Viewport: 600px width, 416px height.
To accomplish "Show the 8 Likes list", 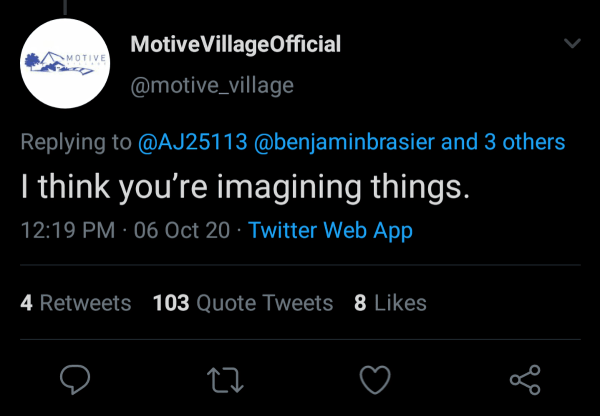I will click(390, 302).
